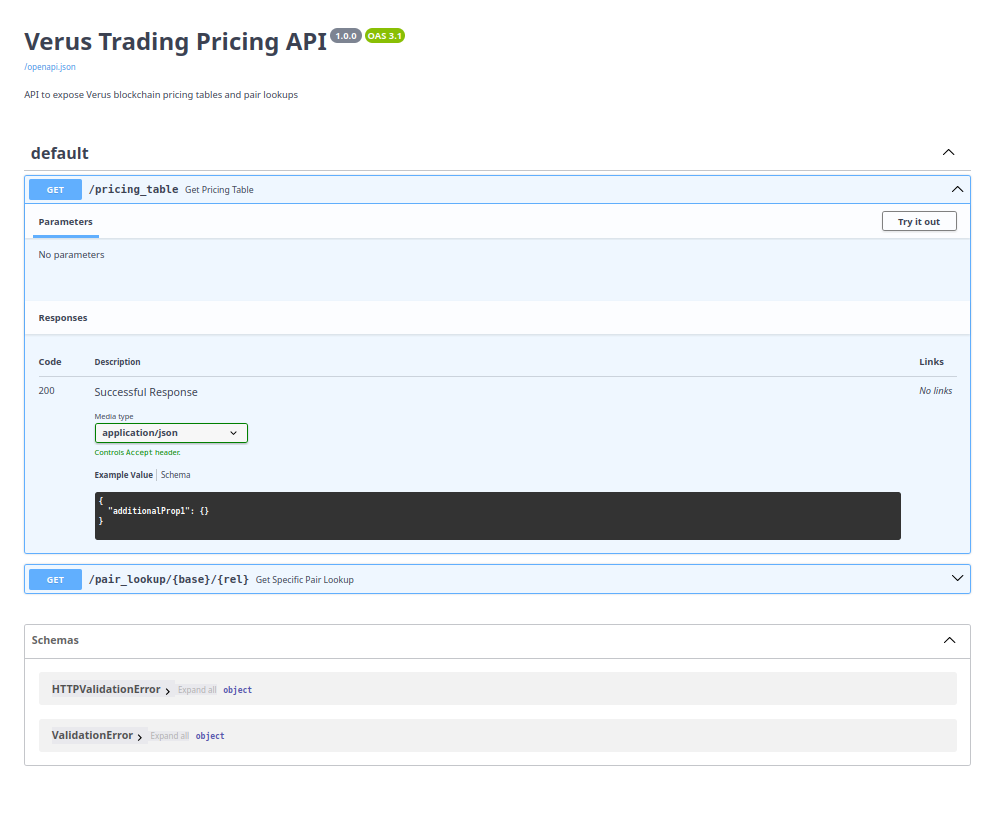Collapse the /pricing_table operation
This screenshot has width=1007, height=836.
tap(957, 189)
